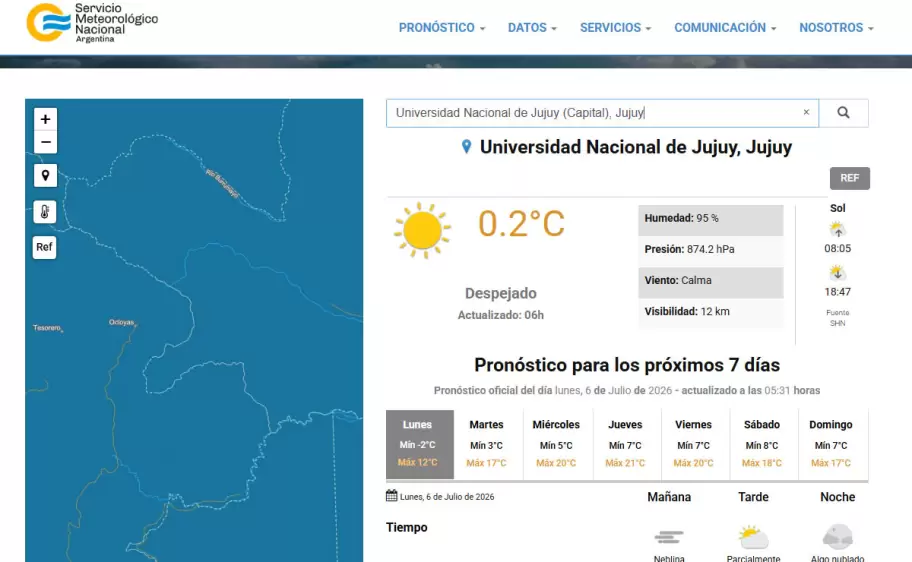This screenshot has height=562, width=912.
Task: Click the Algo nublado night icon
Action: (x=838, y=537)
